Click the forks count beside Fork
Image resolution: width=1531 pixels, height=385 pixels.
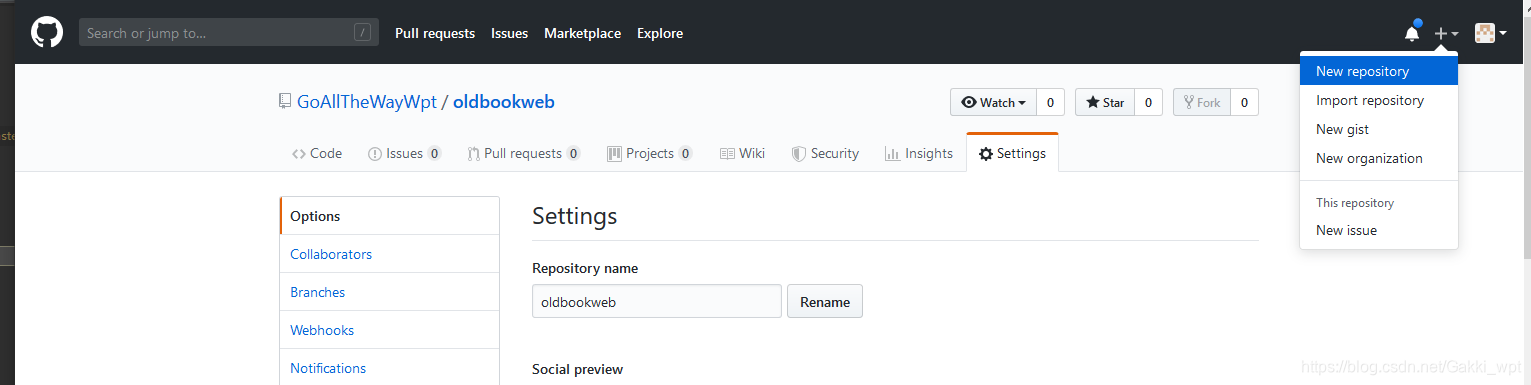pos(1244,102)
